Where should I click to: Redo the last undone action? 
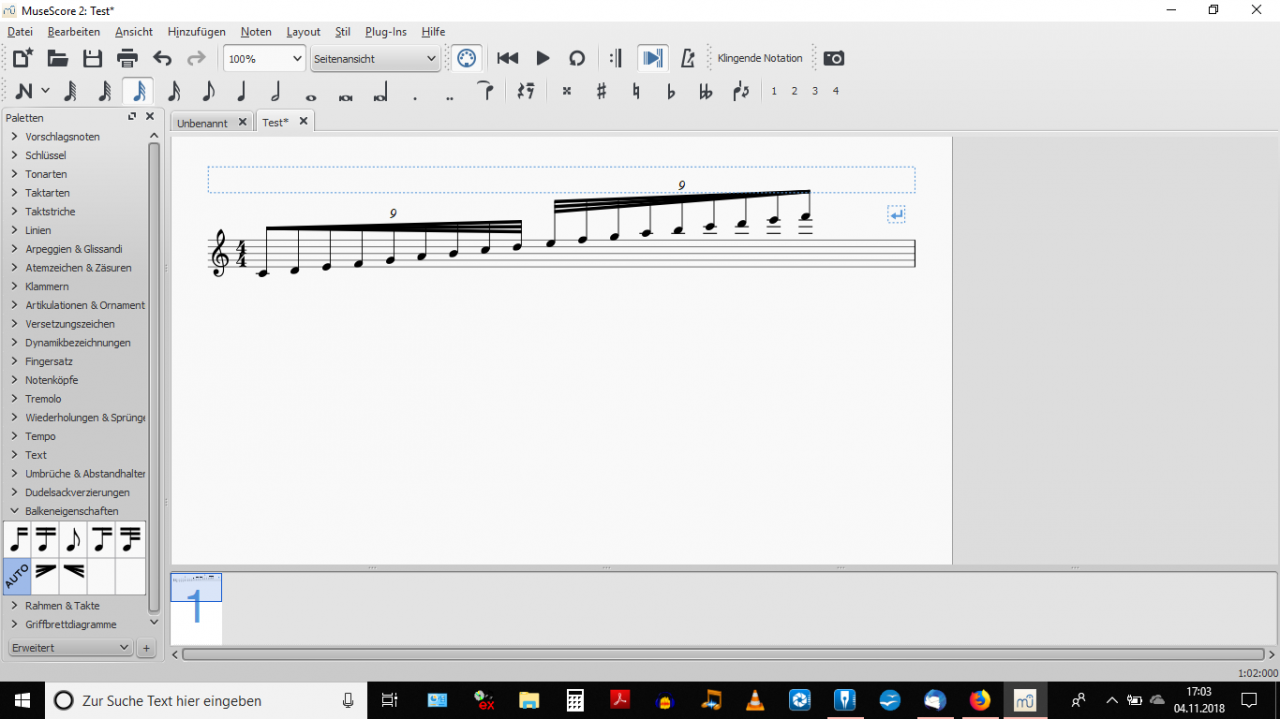pos(196,58)
